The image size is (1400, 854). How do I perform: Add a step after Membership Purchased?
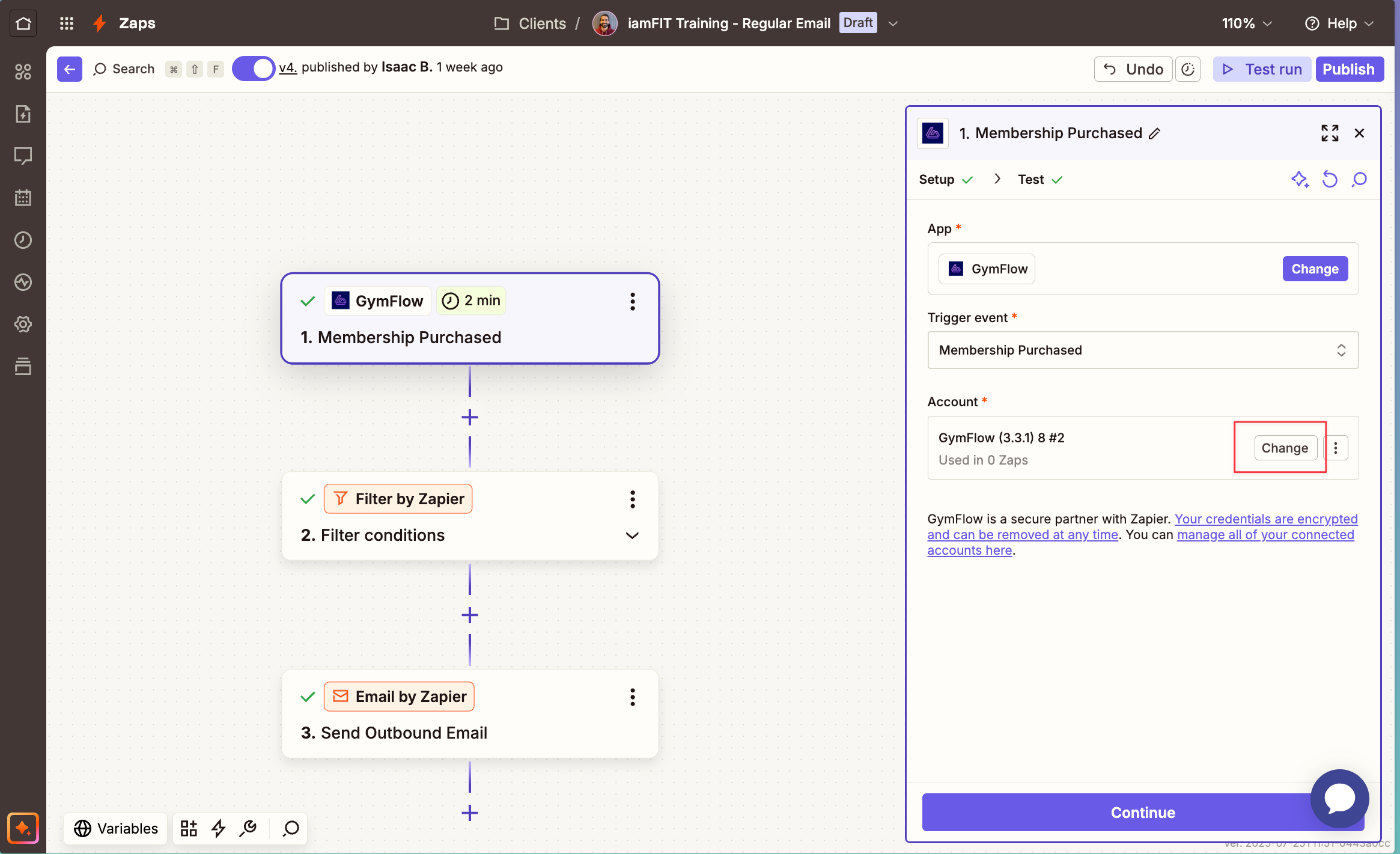tap(470, 417)
